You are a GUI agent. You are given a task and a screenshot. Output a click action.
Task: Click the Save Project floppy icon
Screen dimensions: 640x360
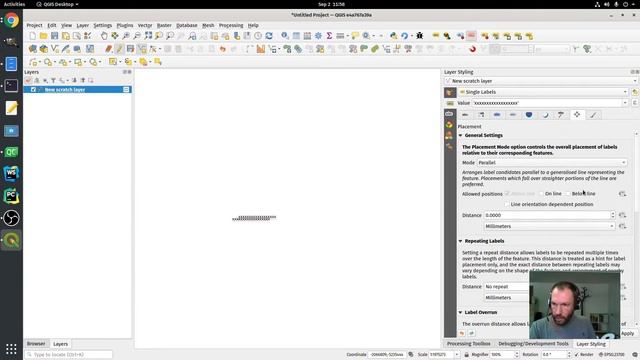54,36
